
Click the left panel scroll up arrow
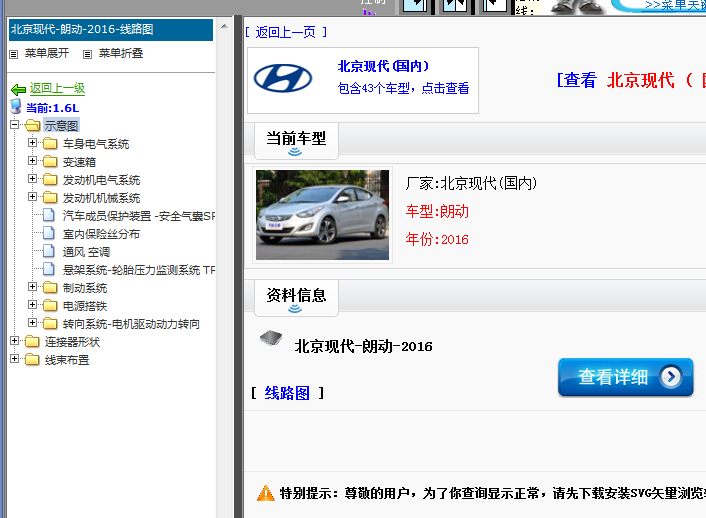[224, 27]
